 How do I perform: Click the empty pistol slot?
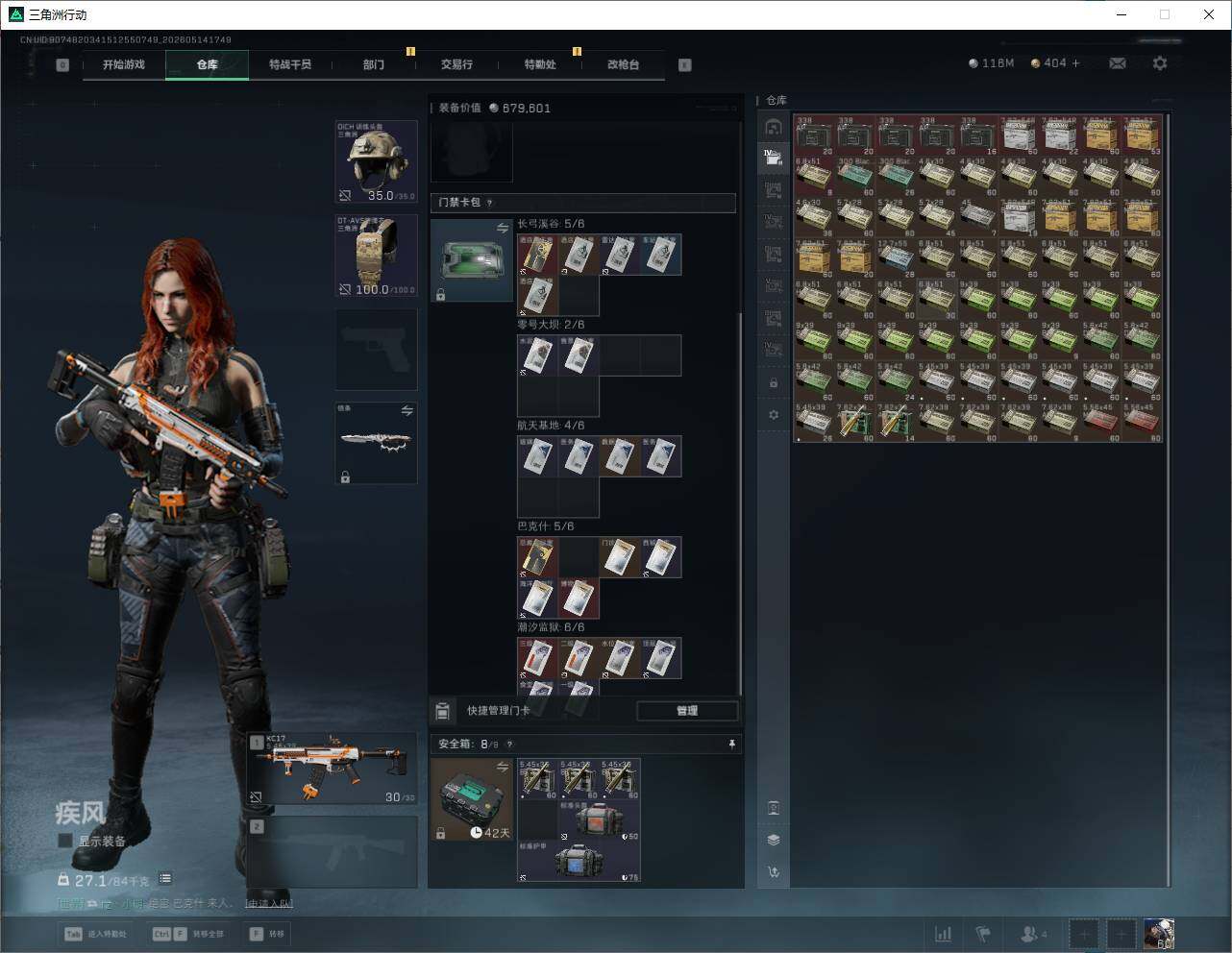[x=376, y=350]
